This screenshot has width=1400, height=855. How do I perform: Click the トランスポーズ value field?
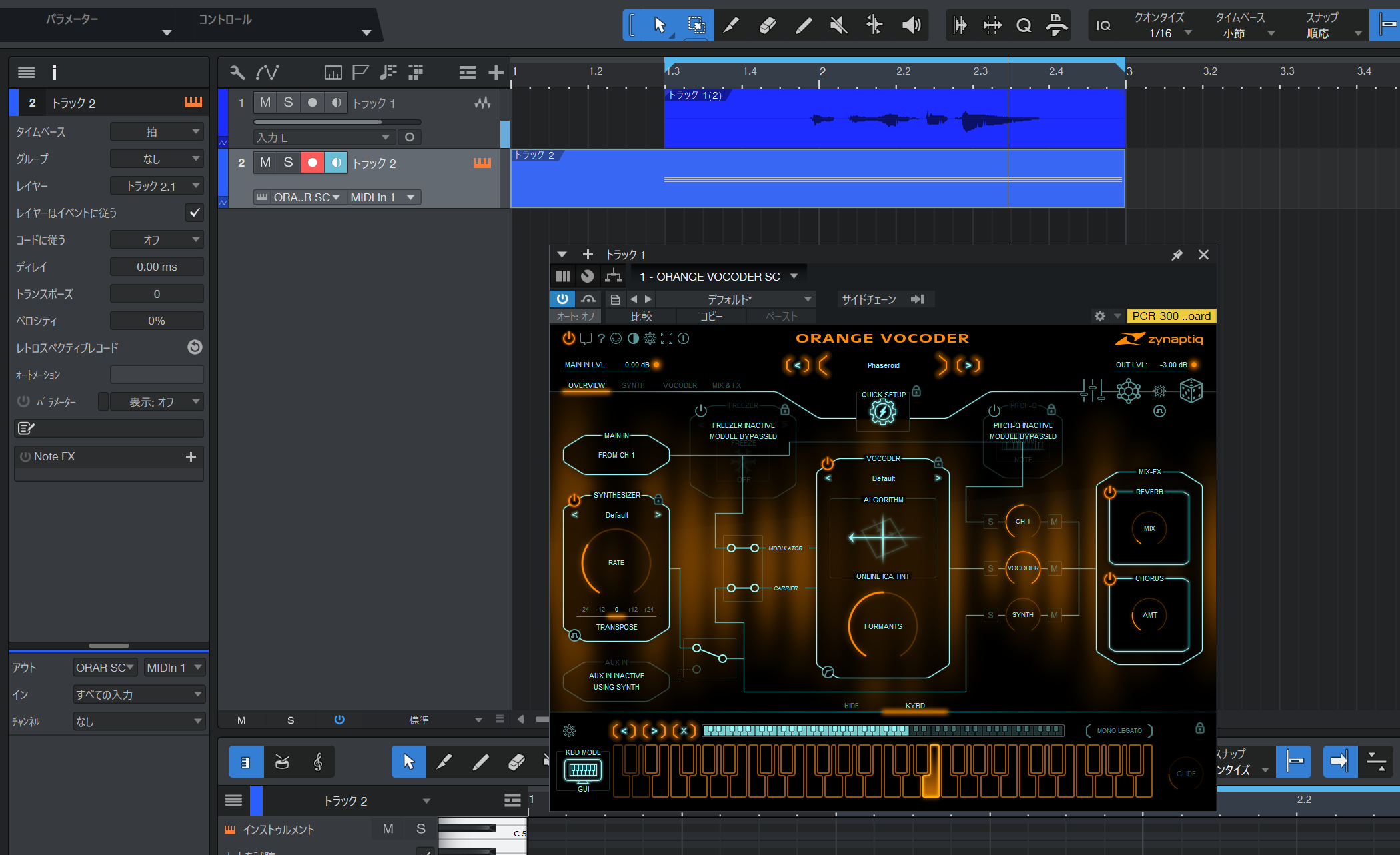point(157,294)
